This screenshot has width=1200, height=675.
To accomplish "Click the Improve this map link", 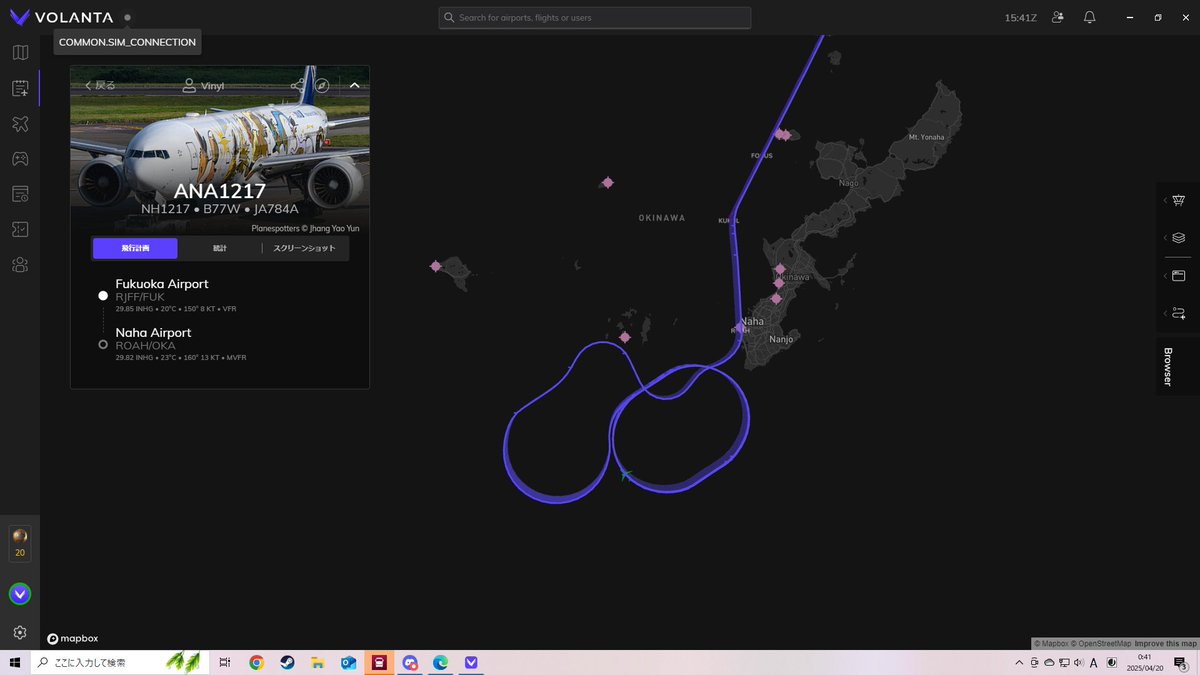I will coord(1165,643).
